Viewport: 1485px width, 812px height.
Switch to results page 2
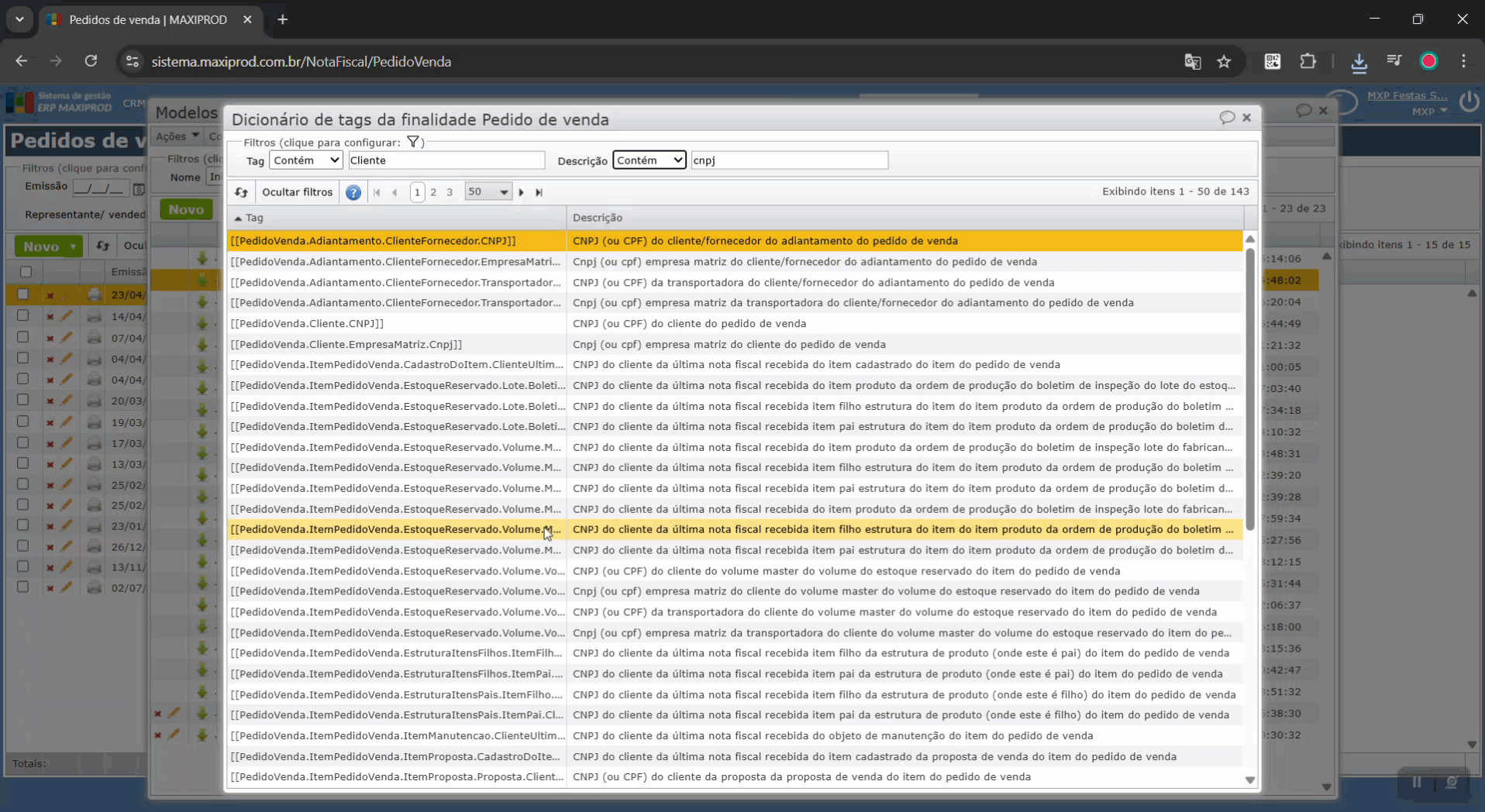coord(433,192)
